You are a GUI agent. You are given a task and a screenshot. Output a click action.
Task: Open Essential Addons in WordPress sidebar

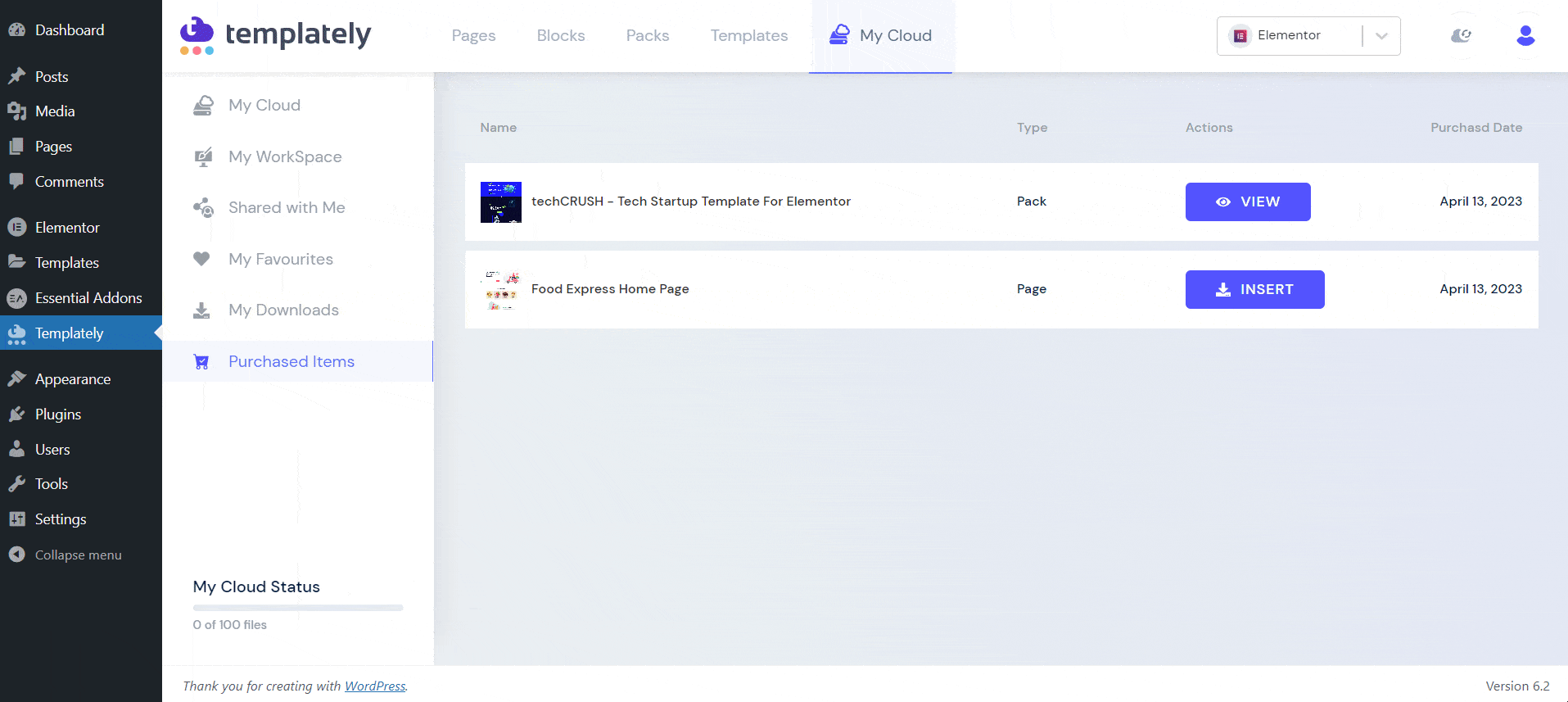coord(88,298)
